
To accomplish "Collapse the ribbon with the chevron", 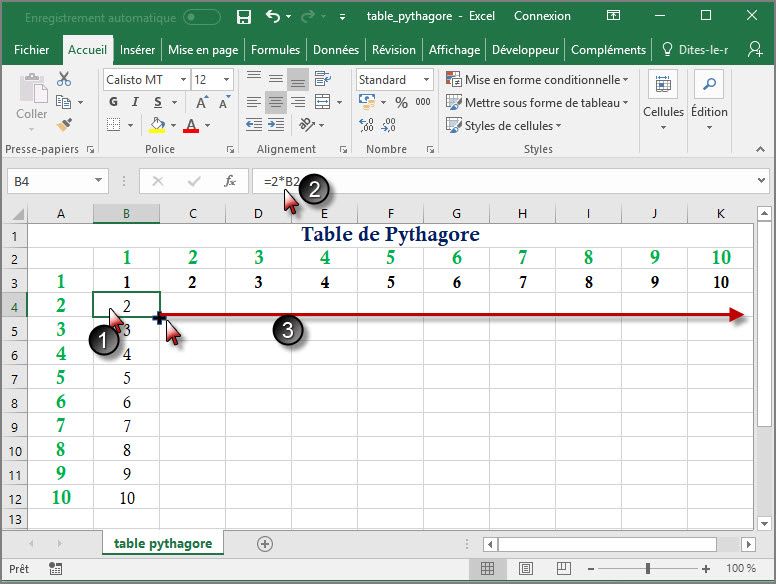I will (760, 149).
